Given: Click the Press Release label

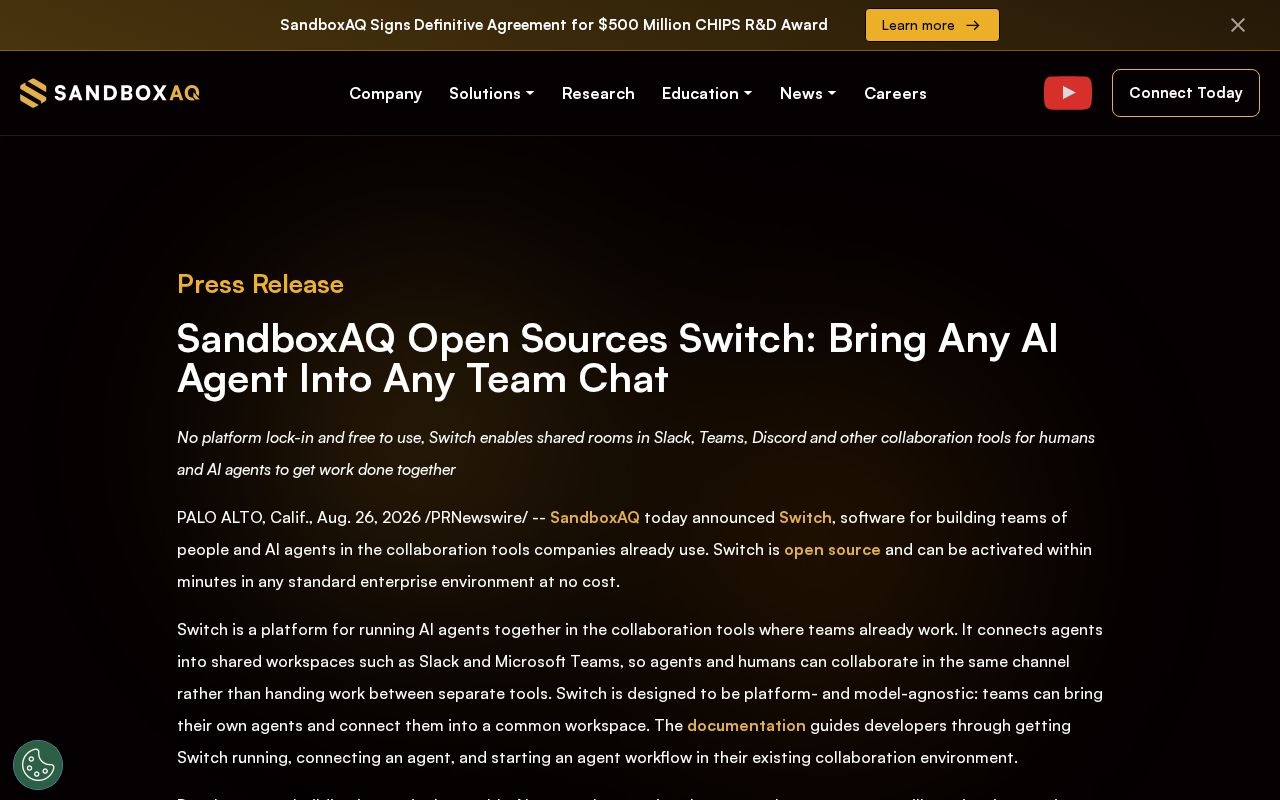Looking at the screenshot, I should click(x=260, y=284).
